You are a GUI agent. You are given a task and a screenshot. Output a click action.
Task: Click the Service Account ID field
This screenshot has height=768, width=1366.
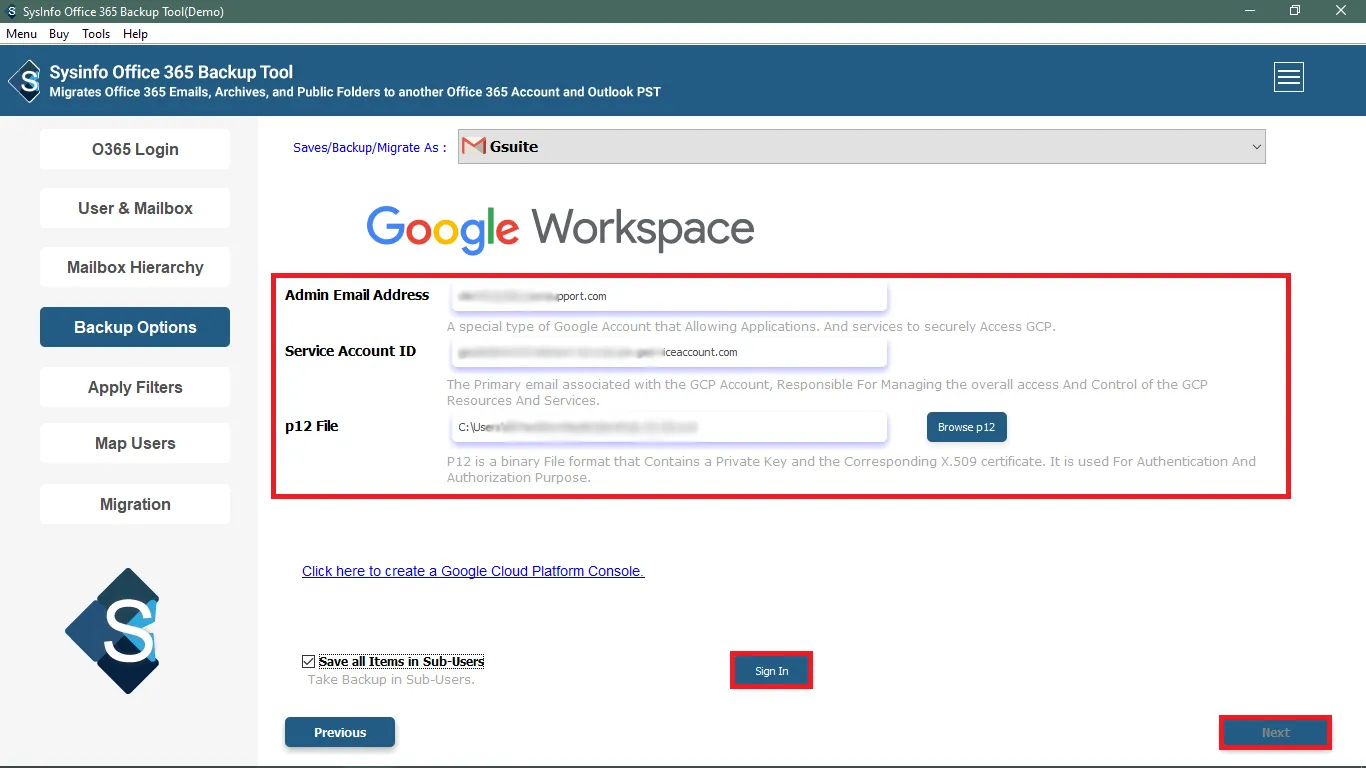click(x=668, y=352)
